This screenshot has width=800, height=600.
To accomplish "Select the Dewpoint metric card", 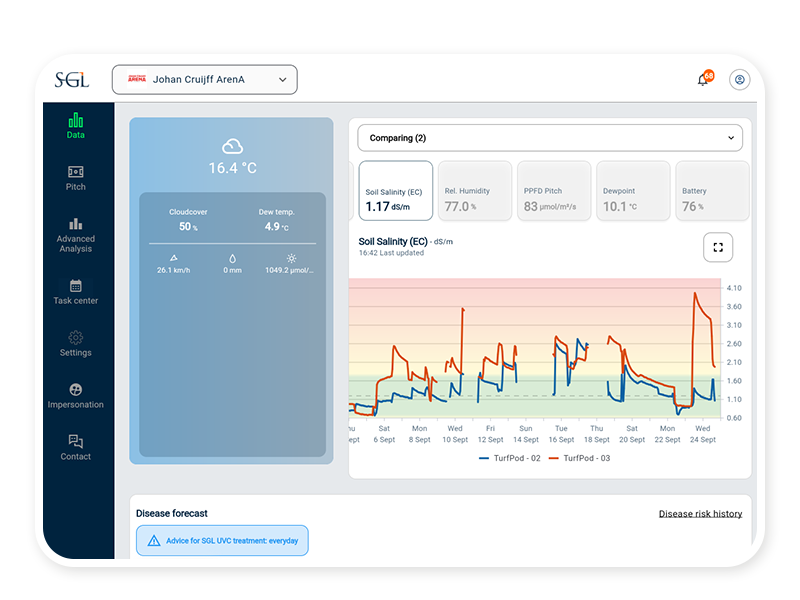I will [x=633, y=191].
